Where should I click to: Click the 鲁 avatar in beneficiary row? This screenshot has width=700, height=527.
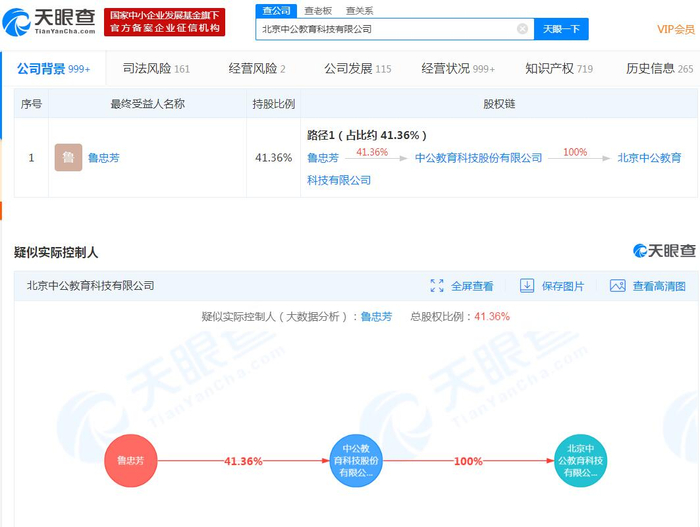coord(68,158)
